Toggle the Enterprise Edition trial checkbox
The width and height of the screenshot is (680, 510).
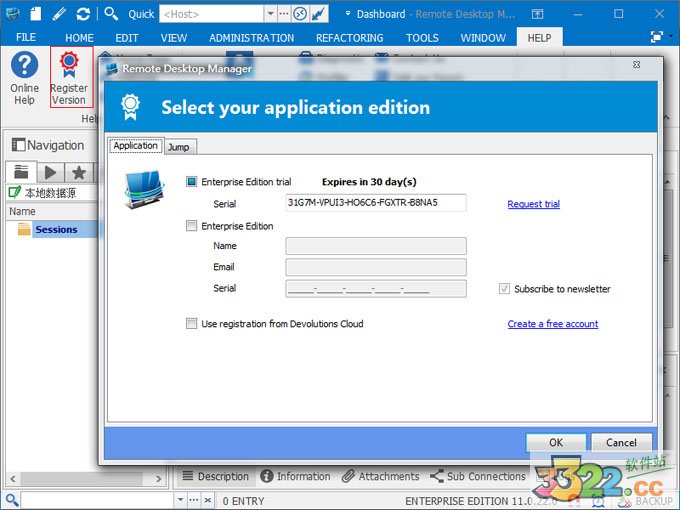(x=192, y=182)
